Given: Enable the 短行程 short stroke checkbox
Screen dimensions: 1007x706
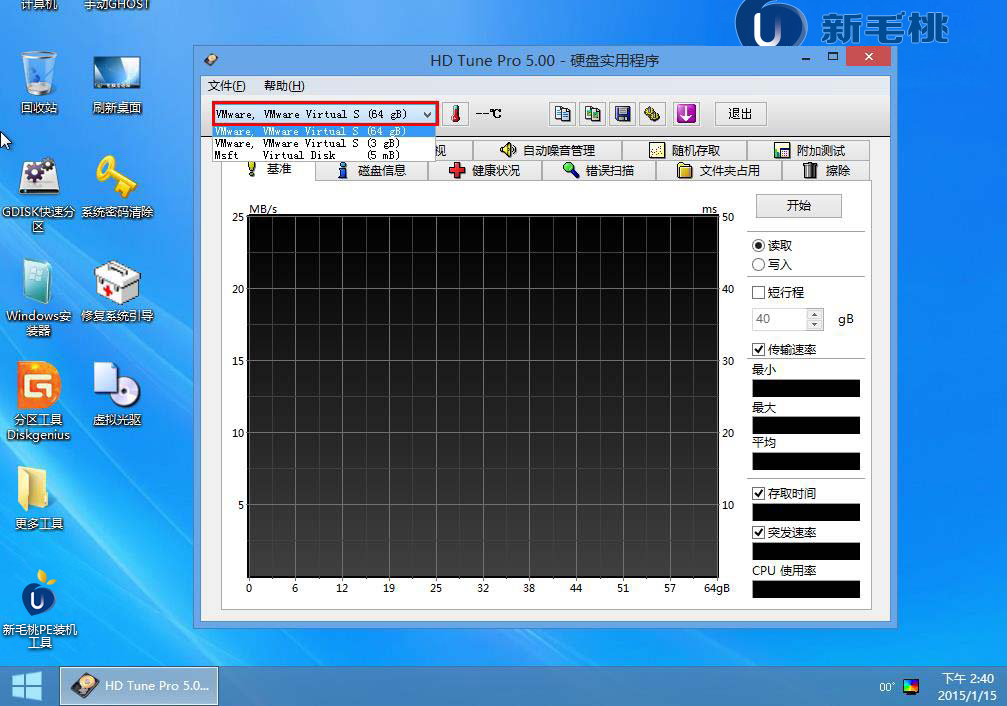Looking at the screenshot, I should [758, 292].
